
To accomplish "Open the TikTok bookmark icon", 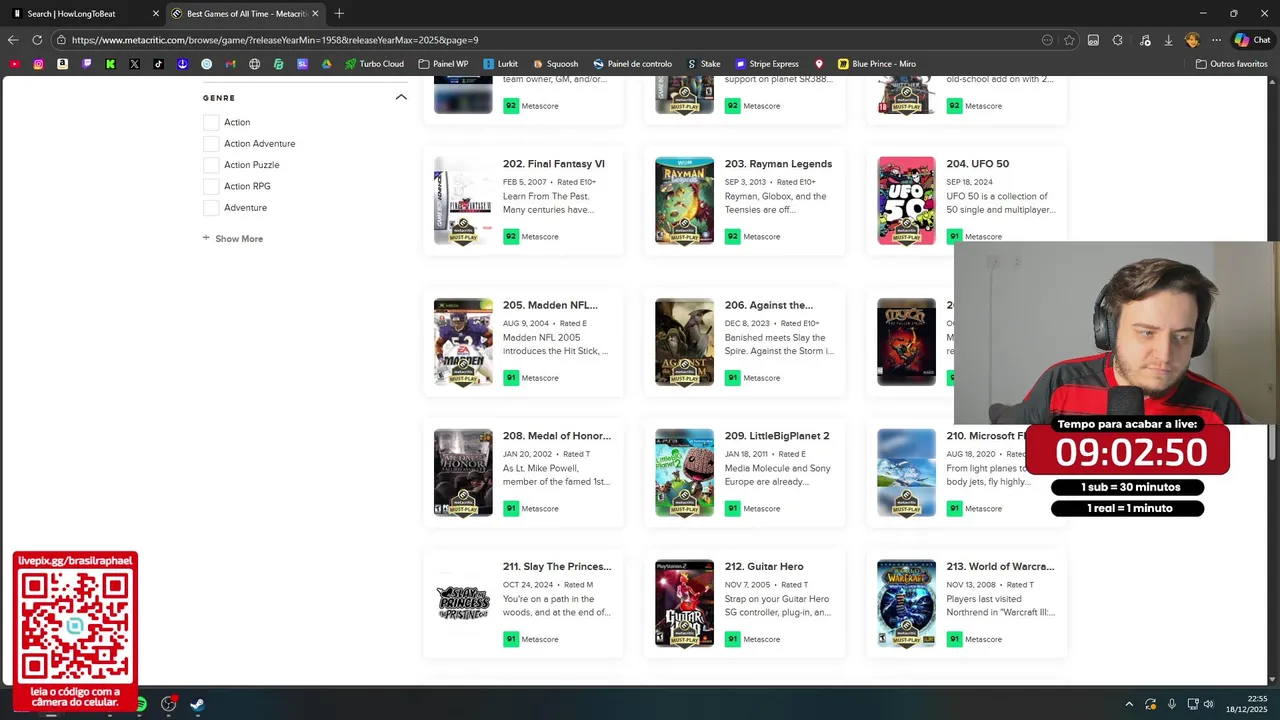I will 158,64.
